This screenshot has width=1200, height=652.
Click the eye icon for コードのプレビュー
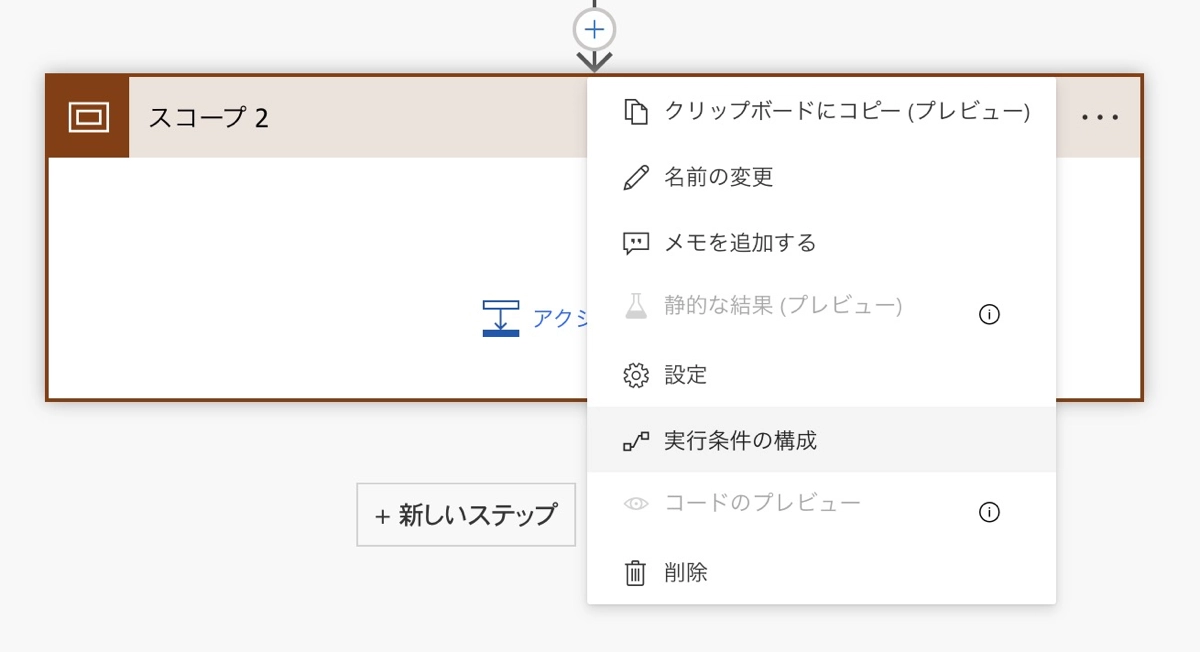click(636, 503)
